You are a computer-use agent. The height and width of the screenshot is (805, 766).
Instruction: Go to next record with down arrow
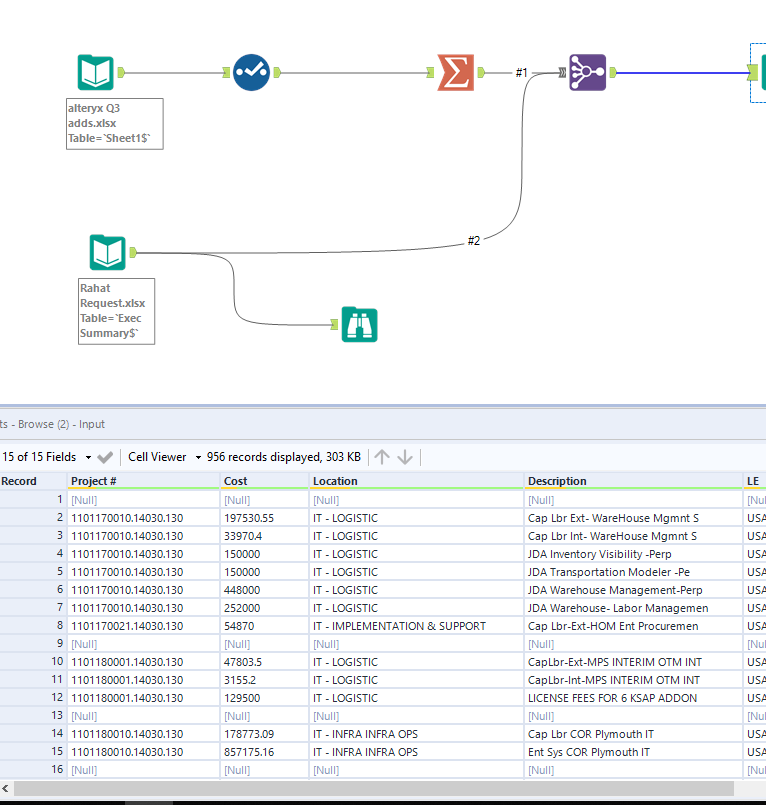tap(405, 457)
